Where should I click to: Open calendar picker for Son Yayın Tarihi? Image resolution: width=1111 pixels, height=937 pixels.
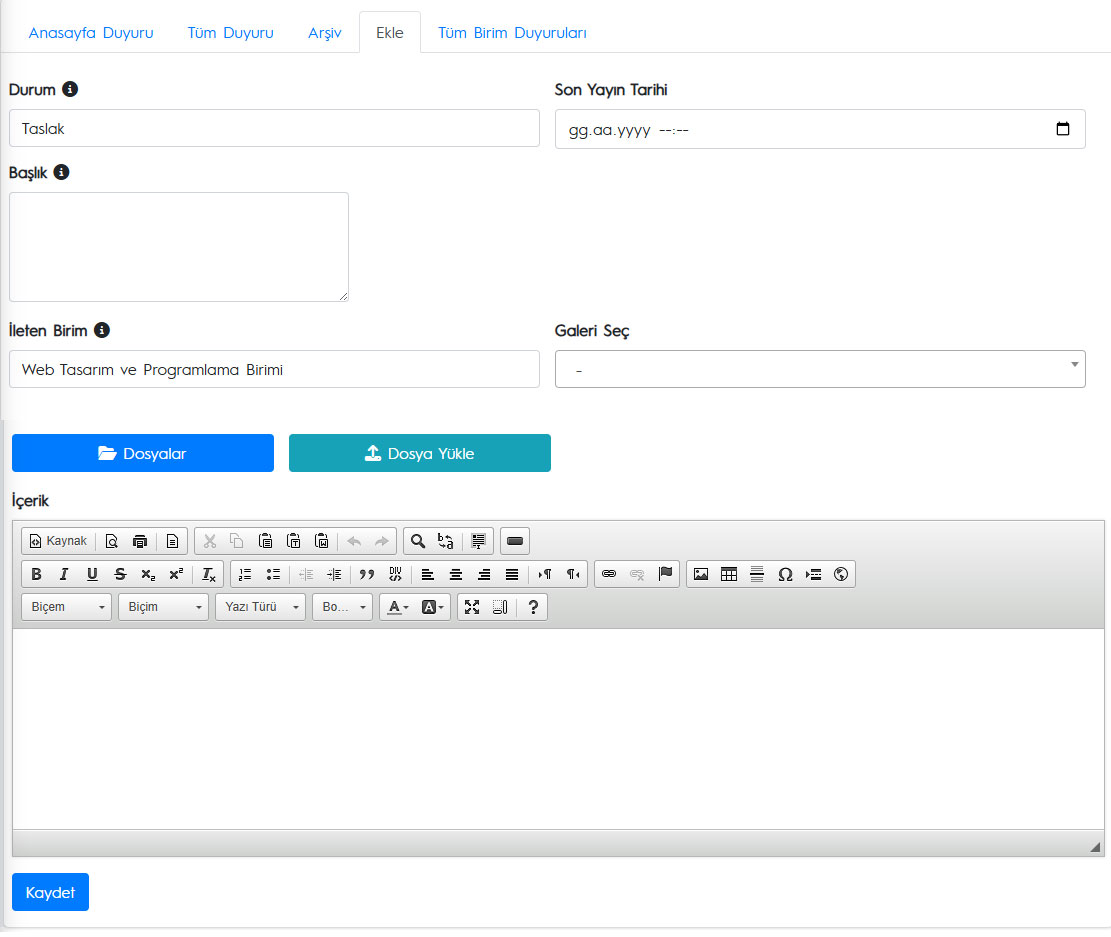(x=1062, y=129)
